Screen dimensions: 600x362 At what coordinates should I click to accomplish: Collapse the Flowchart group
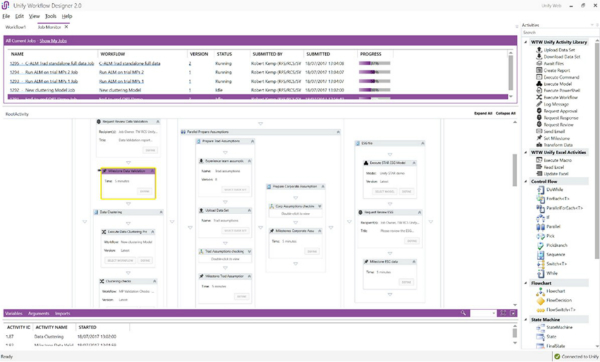[x=526, y=283]
